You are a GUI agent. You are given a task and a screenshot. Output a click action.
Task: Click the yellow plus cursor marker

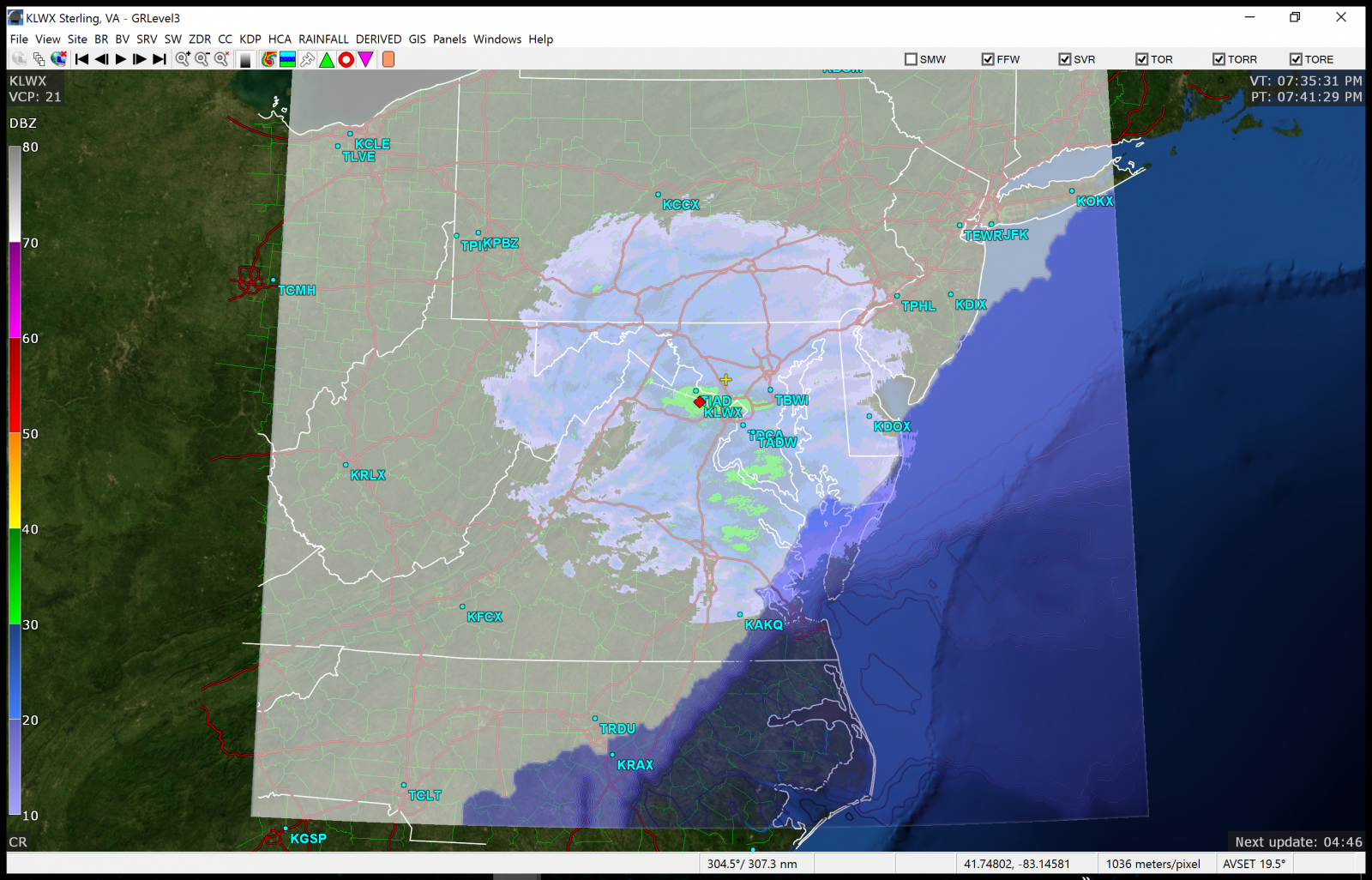pyautogui.click(x=726, y=379)
